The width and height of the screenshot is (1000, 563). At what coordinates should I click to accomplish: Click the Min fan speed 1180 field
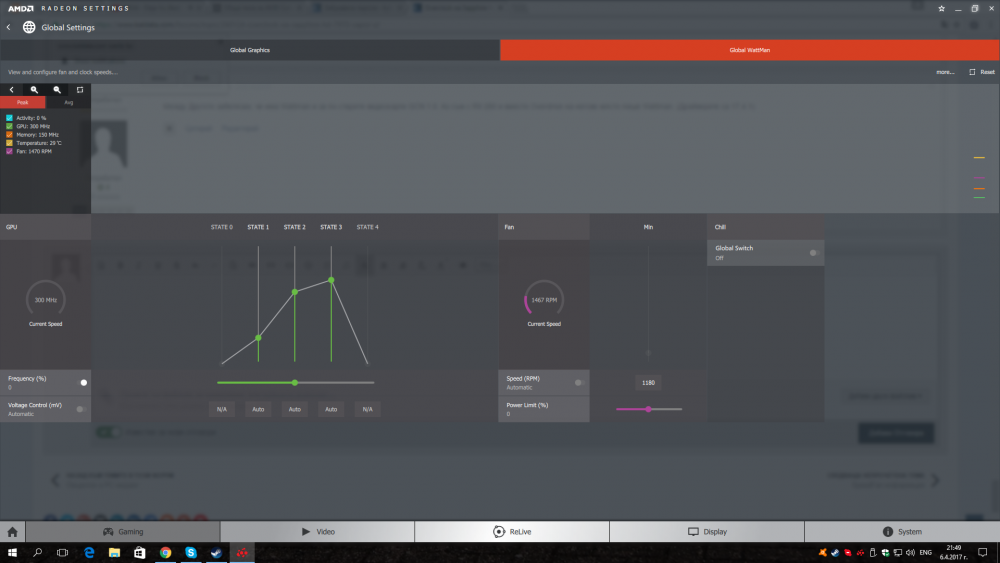pos(648,383)
